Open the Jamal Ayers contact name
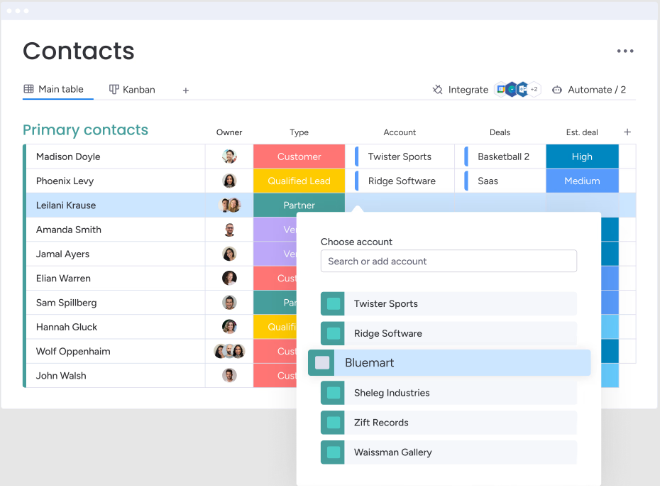This screenshot has width=660, height=486. pyautogui.click(x=63, y=254)
